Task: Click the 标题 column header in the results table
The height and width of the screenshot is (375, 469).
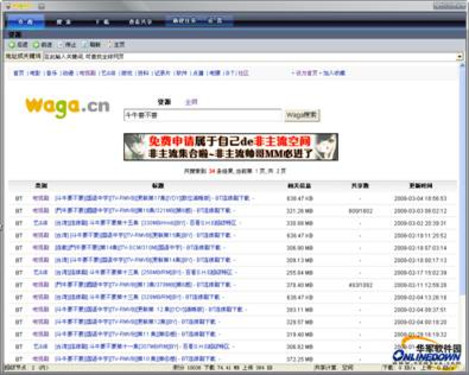Action: point(158,186)
